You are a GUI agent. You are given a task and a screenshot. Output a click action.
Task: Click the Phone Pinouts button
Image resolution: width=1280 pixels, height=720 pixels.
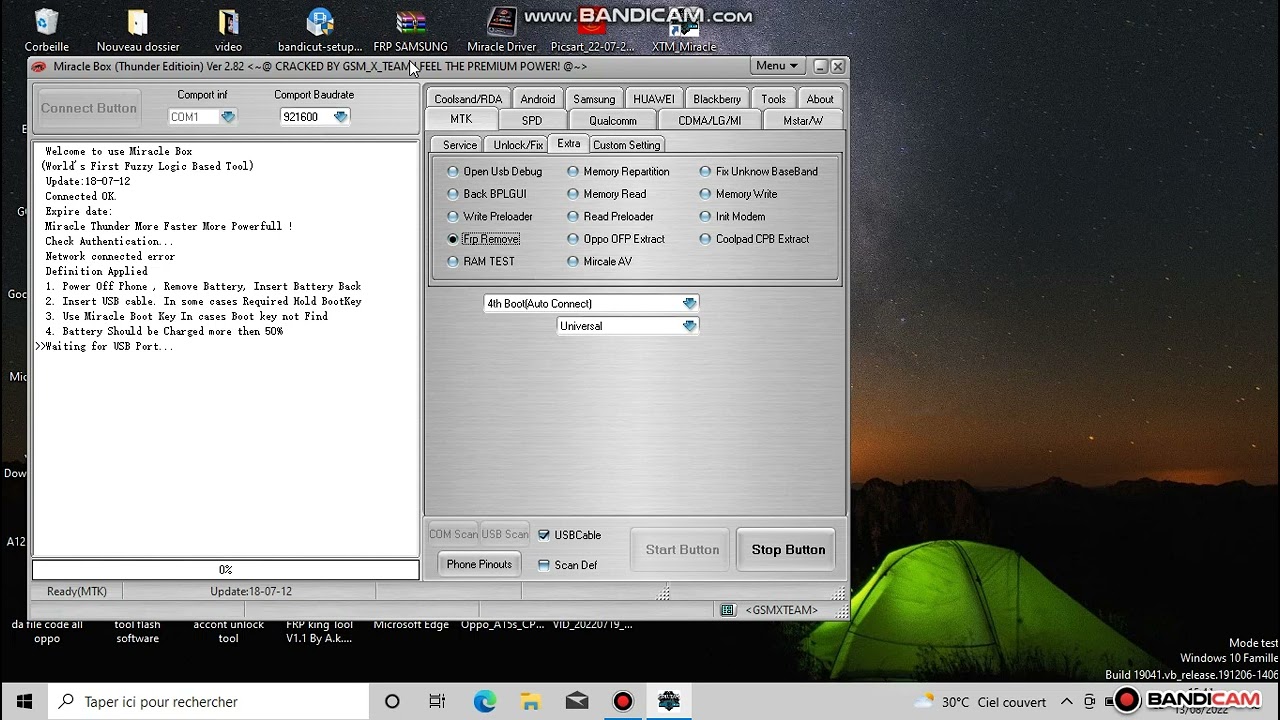point(479,564)
